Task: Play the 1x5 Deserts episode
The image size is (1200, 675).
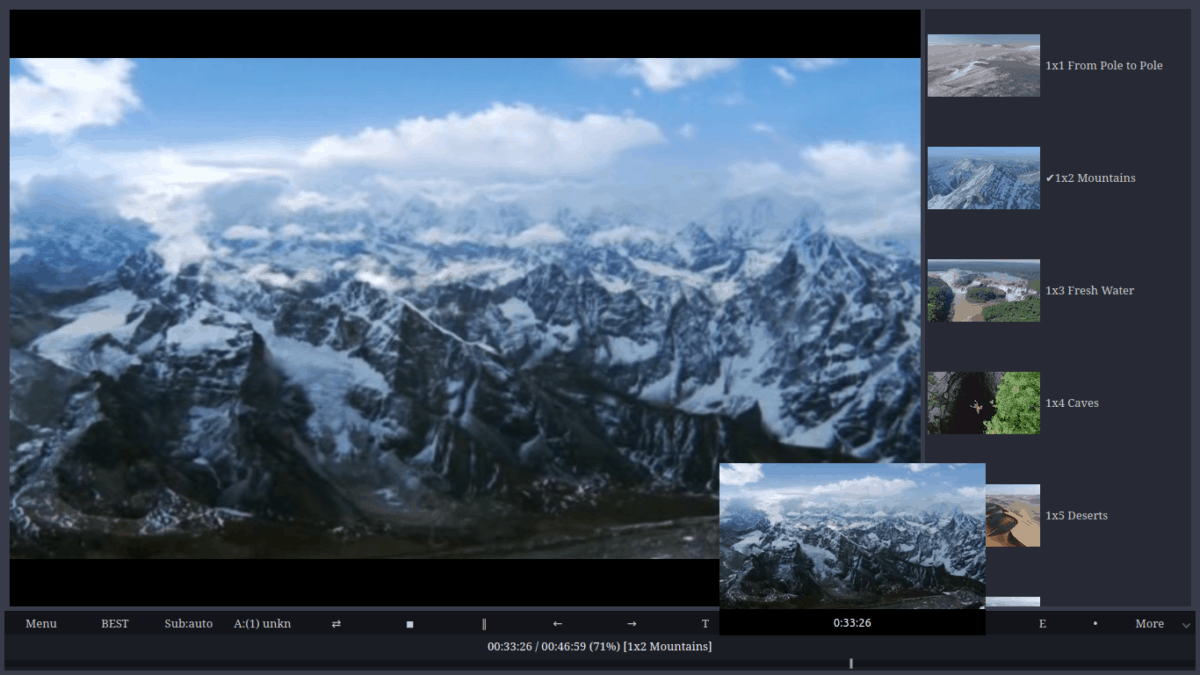Action: point(1076,515)
